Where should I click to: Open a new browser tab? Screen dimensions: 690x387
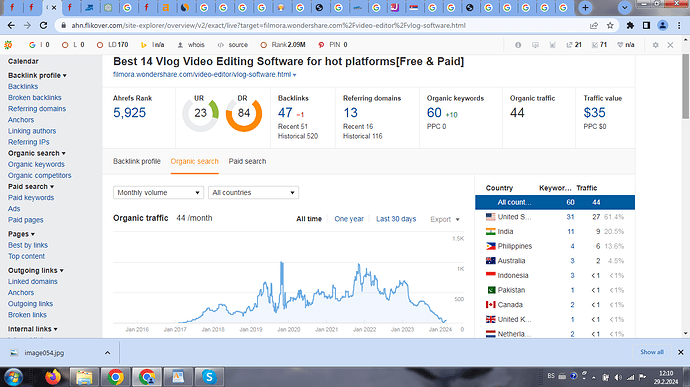[585, 7]
